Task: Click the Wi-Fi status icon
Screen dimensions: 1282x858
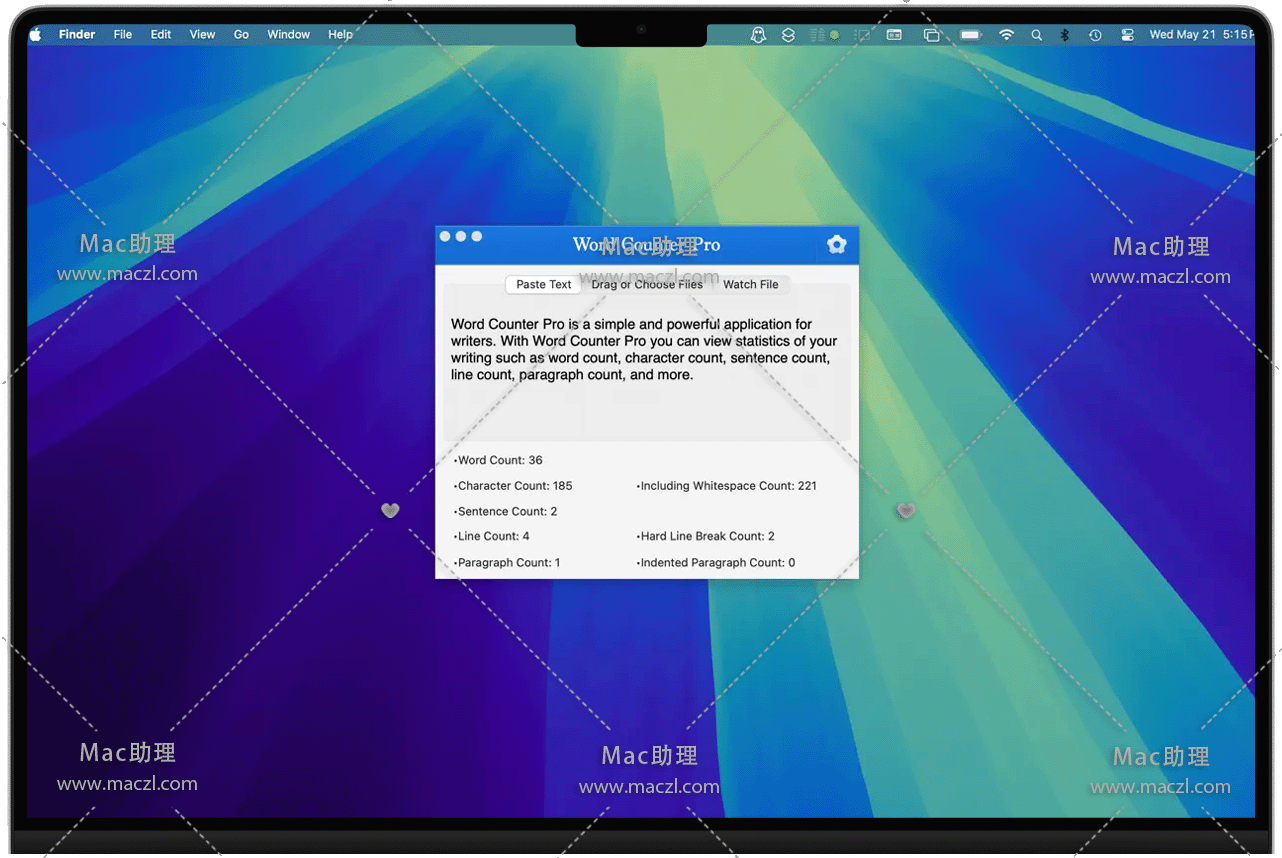Action: click(x=1006, y=35)
